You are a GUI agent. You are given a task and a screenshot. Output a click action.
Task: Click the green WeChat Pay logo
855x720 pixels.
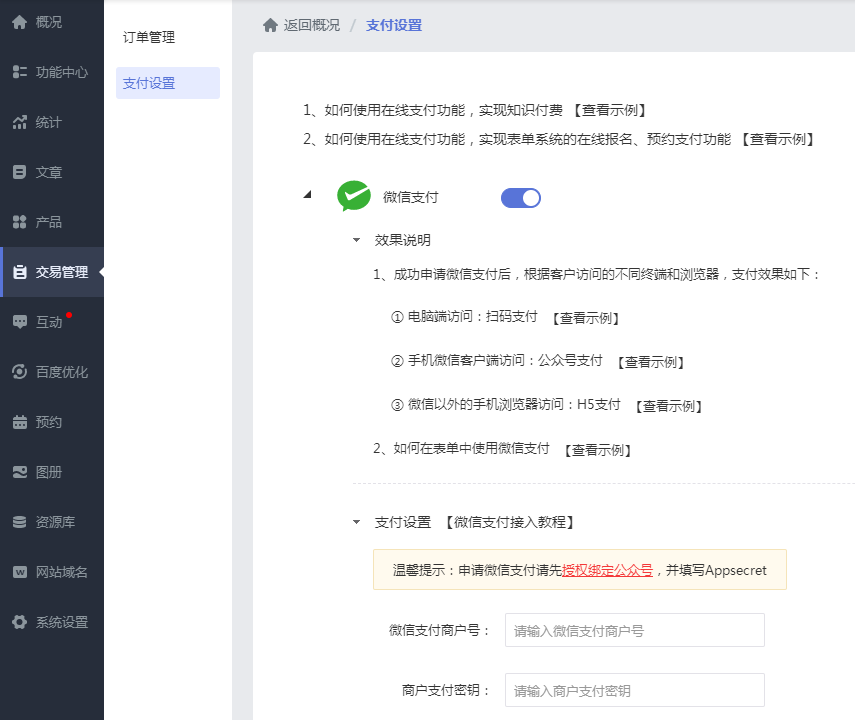pyautogui.click(x=354, y=196)
